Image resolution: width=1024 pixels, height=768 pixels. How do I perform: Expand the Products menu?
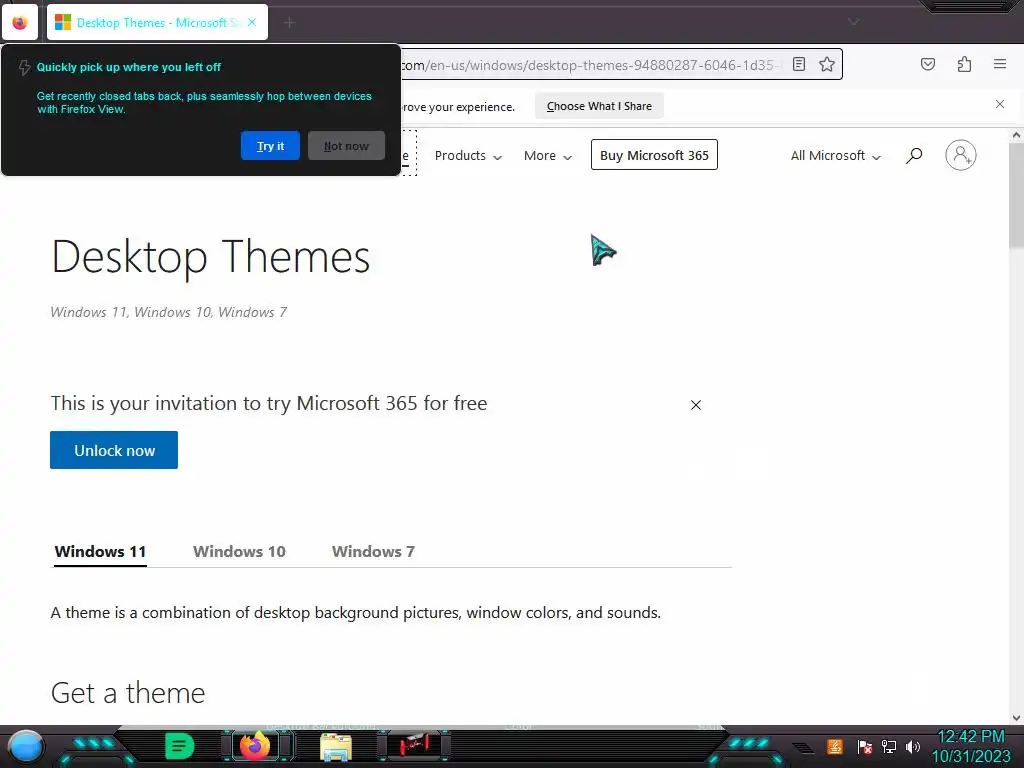tap(468, 155)
